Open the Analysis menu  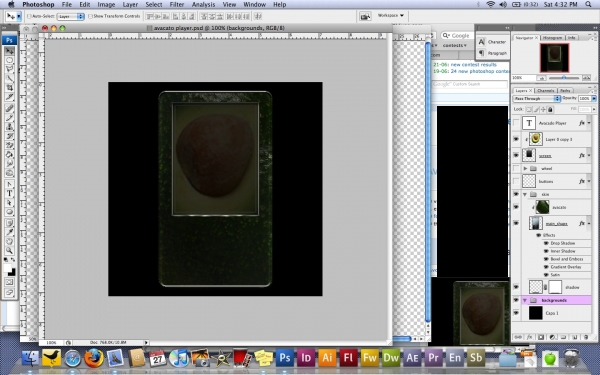[203, 5]
